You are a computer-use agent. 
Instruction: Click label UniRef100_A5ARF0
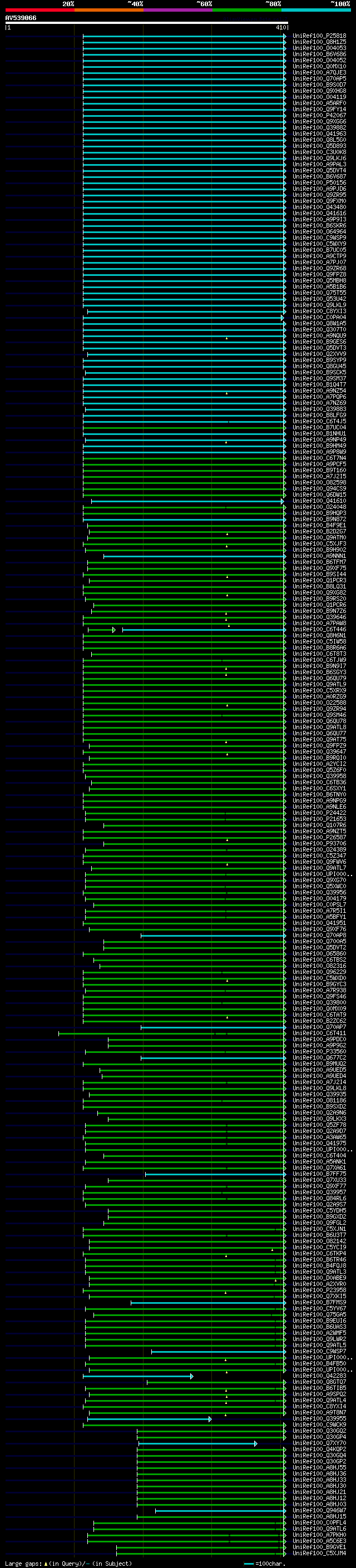(x=319, y=103)
